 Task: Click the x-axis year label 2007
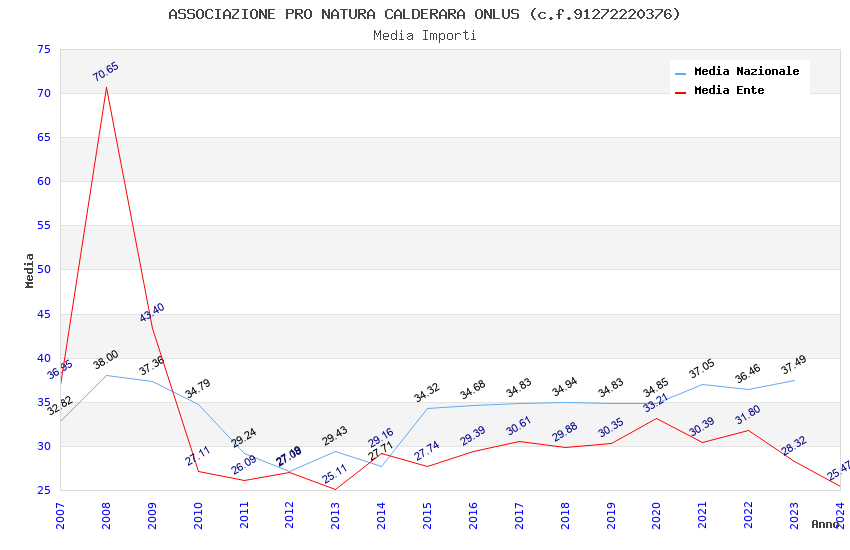pos(60,515)
